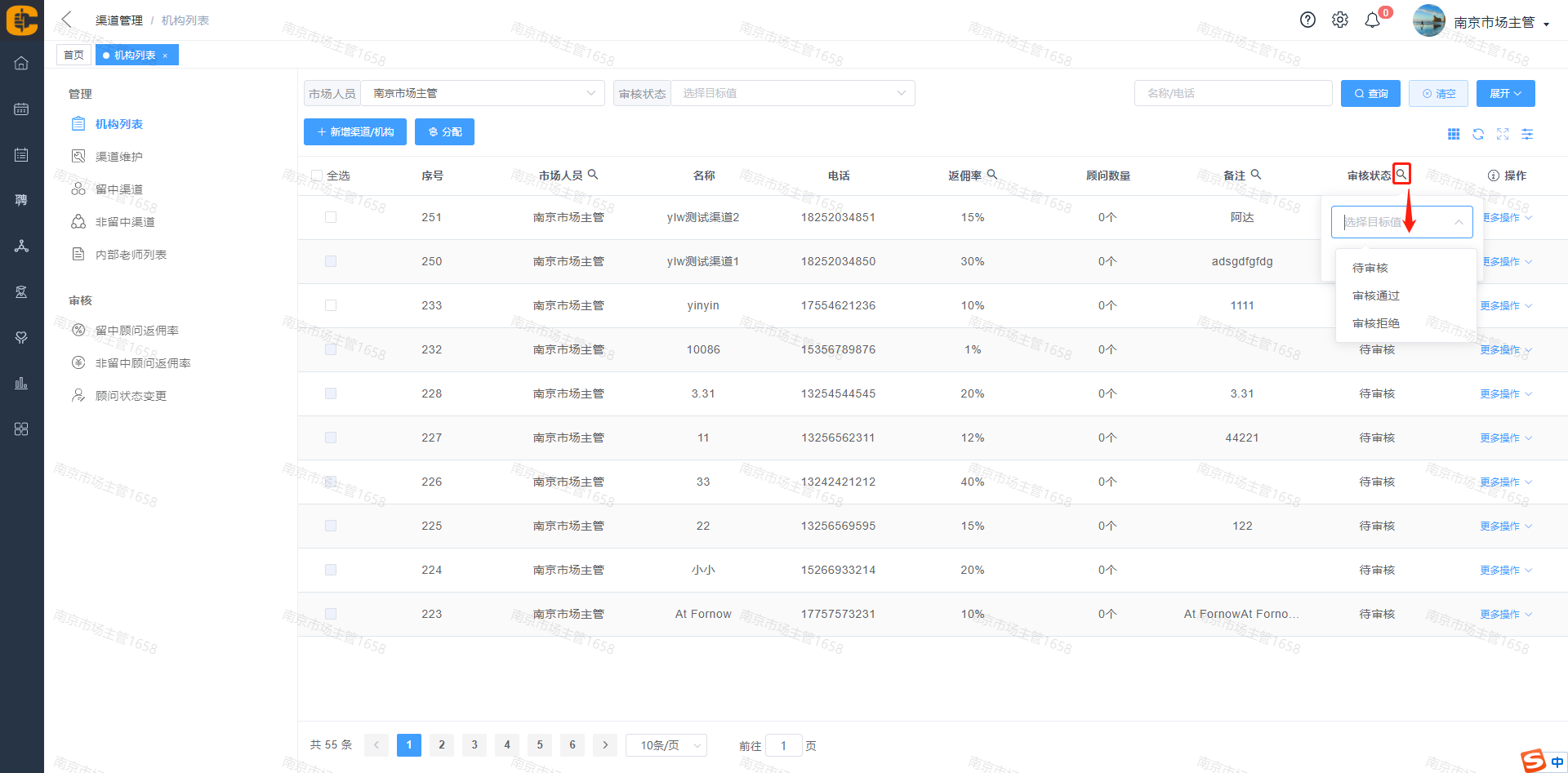This screenshot has width=1568, height=773.
Task: Select 审核通过 from the status list
Action: pyautogui.click(x=1376, y=295)
